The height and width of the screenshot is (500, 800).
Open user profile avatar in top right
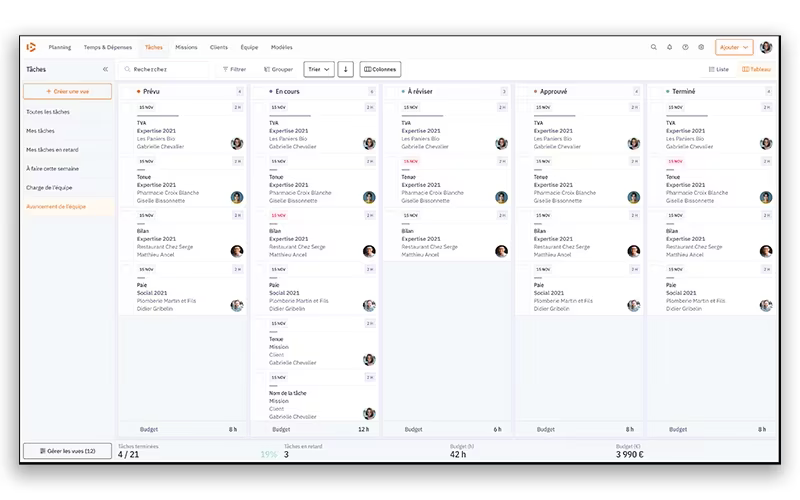click(766, 47)
